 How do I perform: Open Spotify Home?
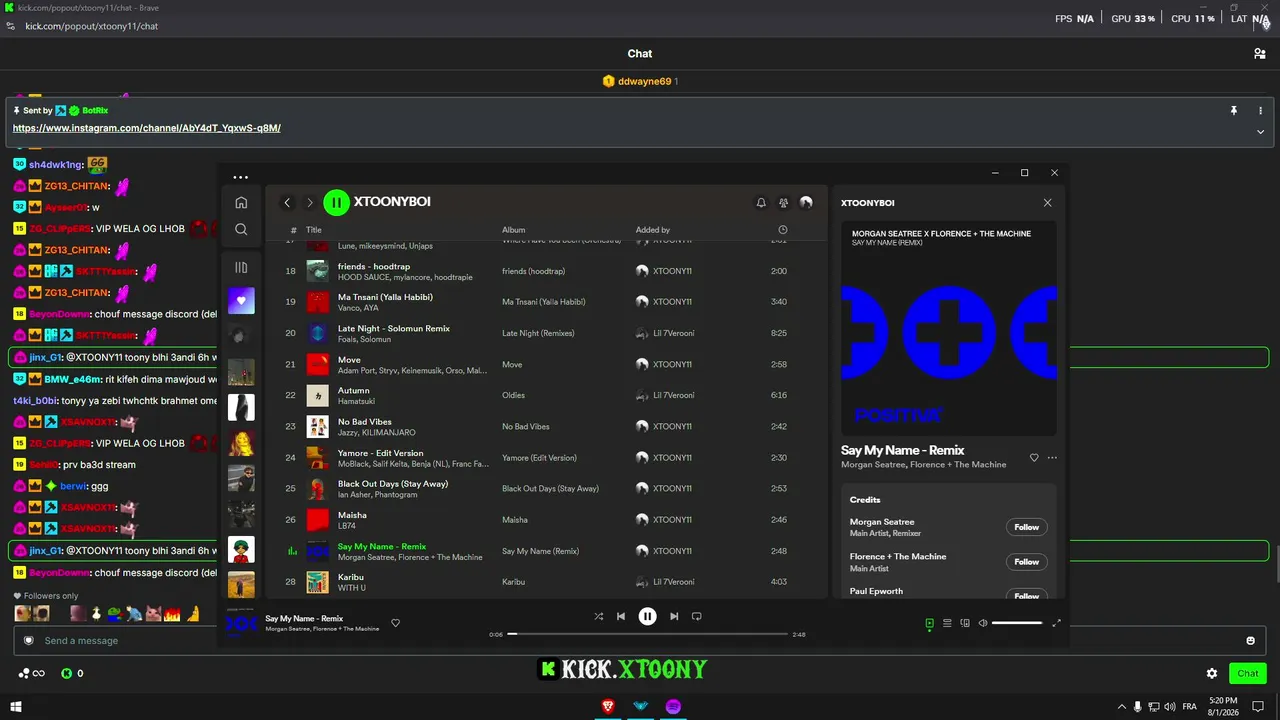click(241, 203)
